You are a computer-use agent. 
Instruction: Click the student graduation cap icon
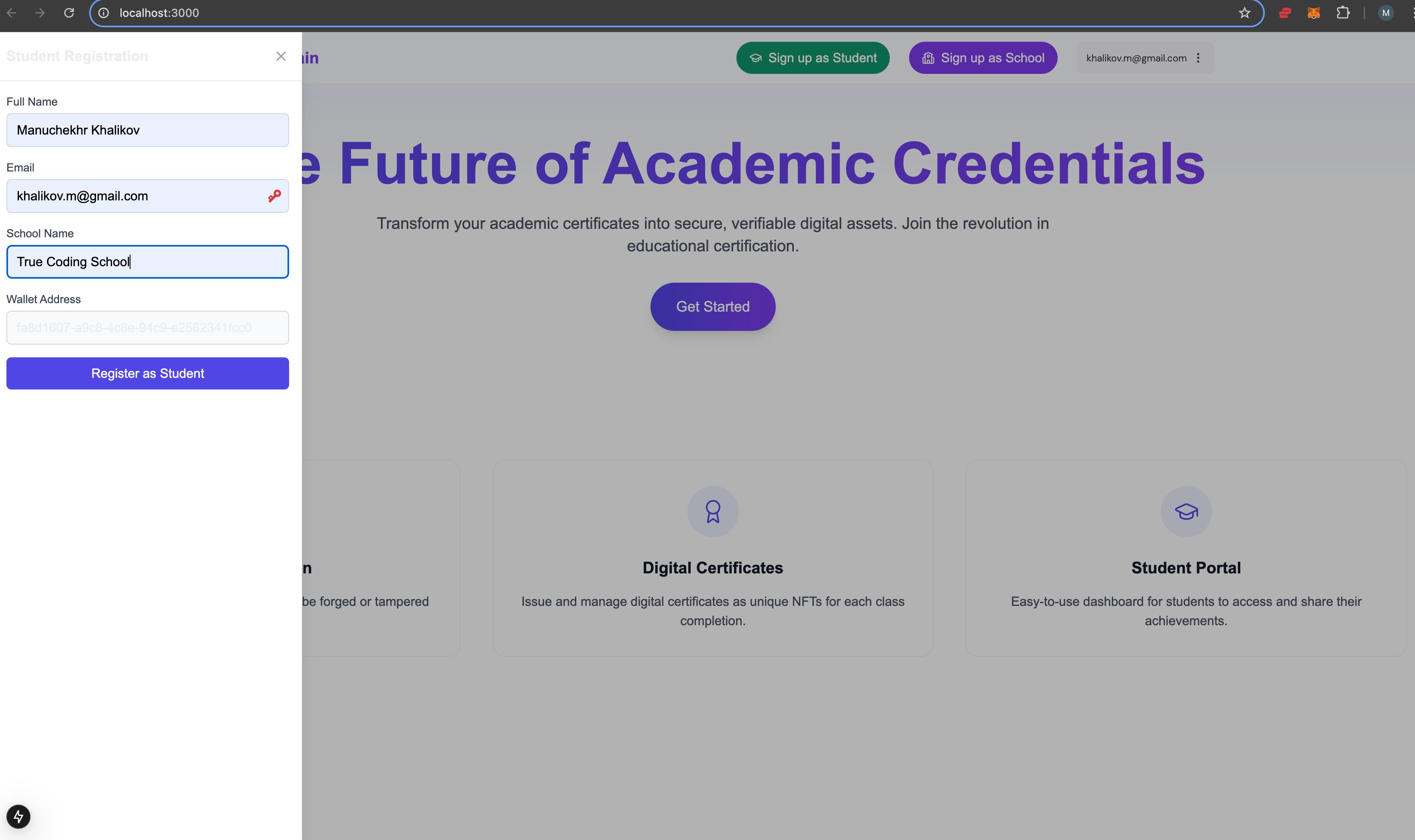click(x=1186, y=511)
